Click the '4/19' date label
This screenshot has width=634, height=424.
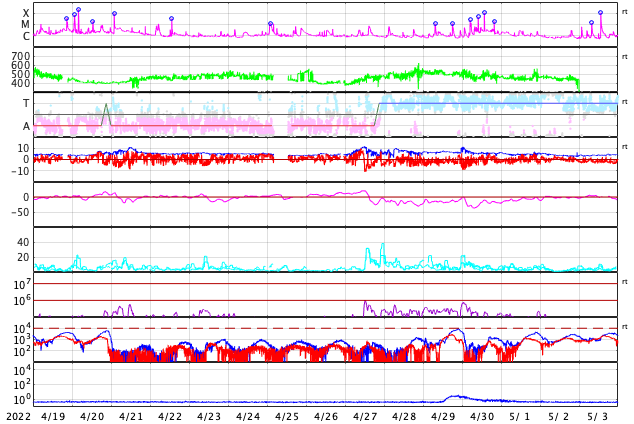click(x=53, y=416)
